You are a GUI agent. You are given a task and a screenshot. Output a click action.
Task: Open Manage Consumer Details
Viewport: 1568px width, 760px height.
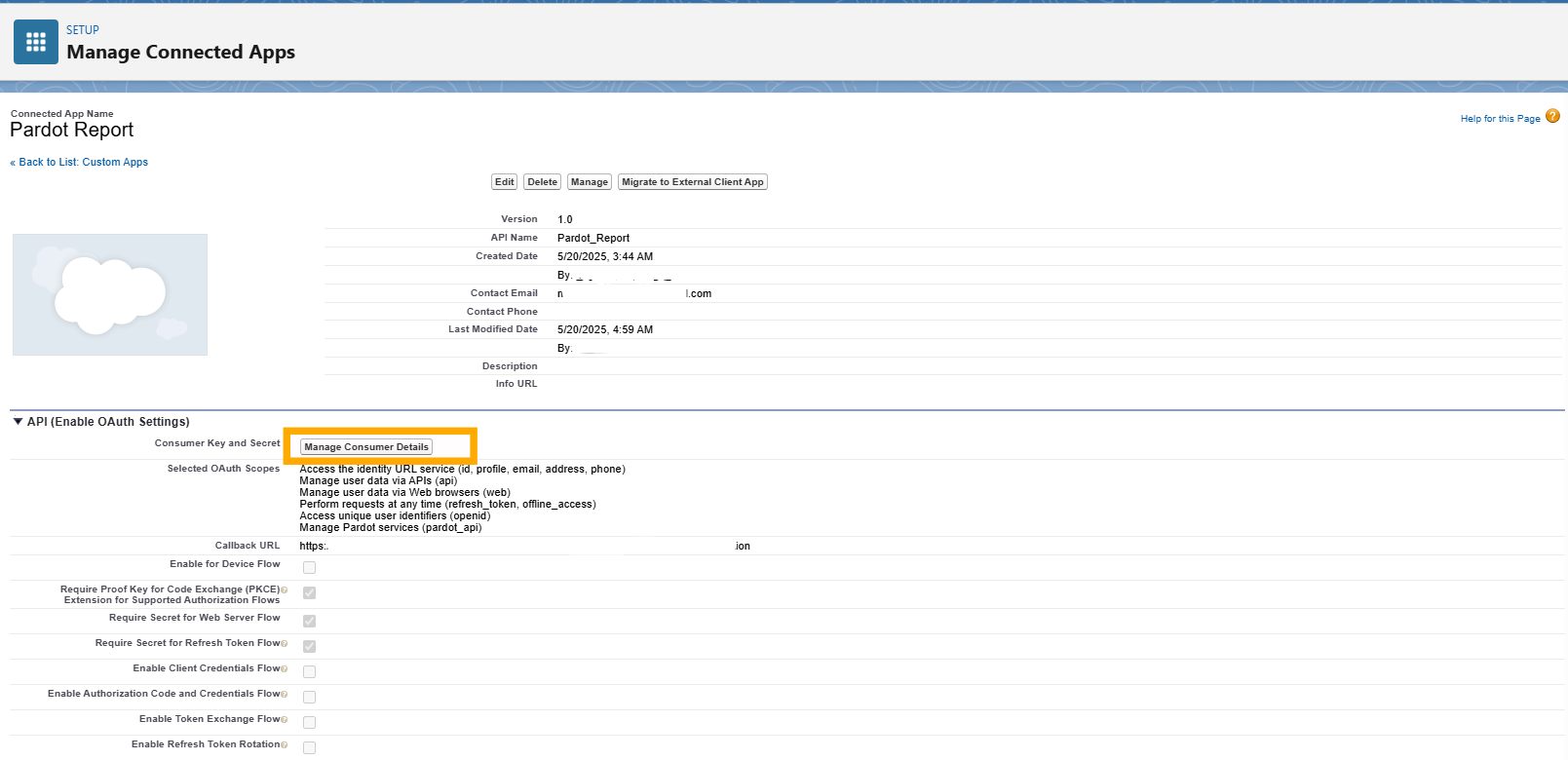(x=366, y=447)
